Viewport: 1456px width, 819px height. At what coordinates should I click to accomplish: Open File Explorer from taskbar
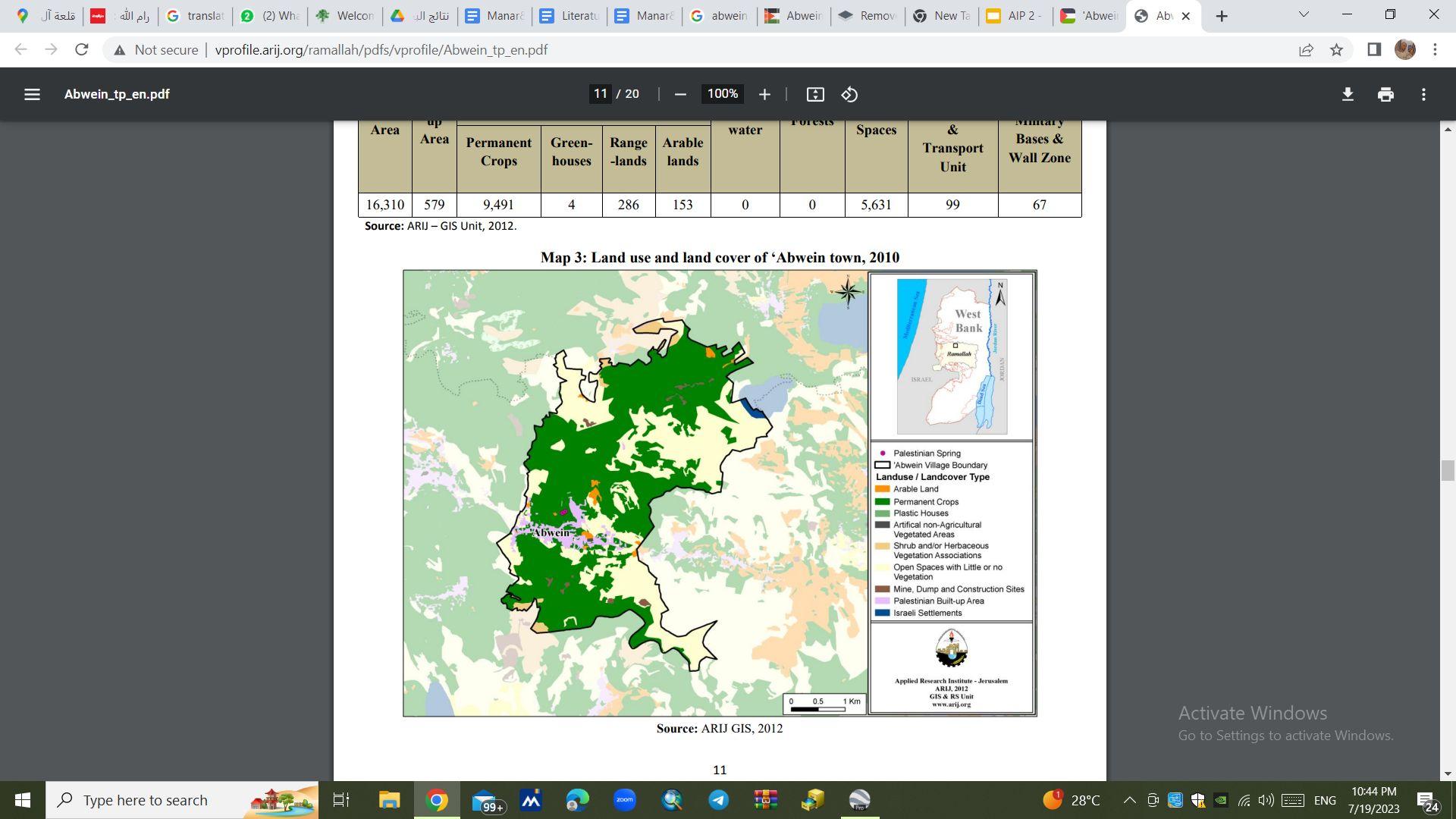pos(390,800)
